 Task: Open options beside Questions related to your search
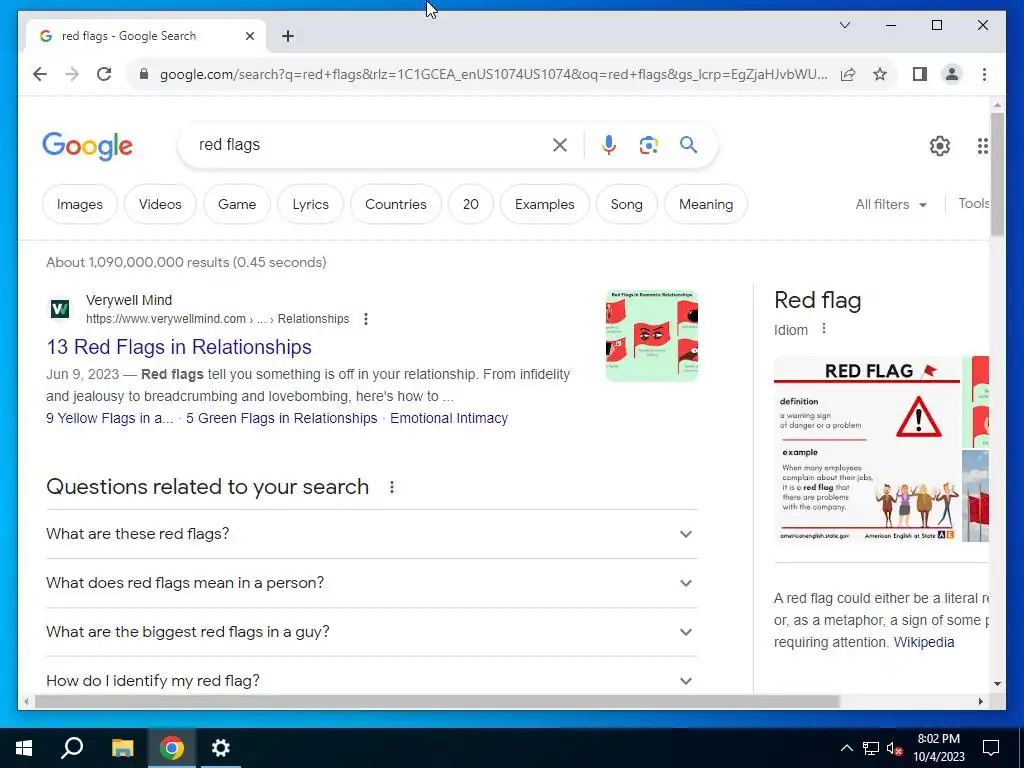(x=392, y=487)
